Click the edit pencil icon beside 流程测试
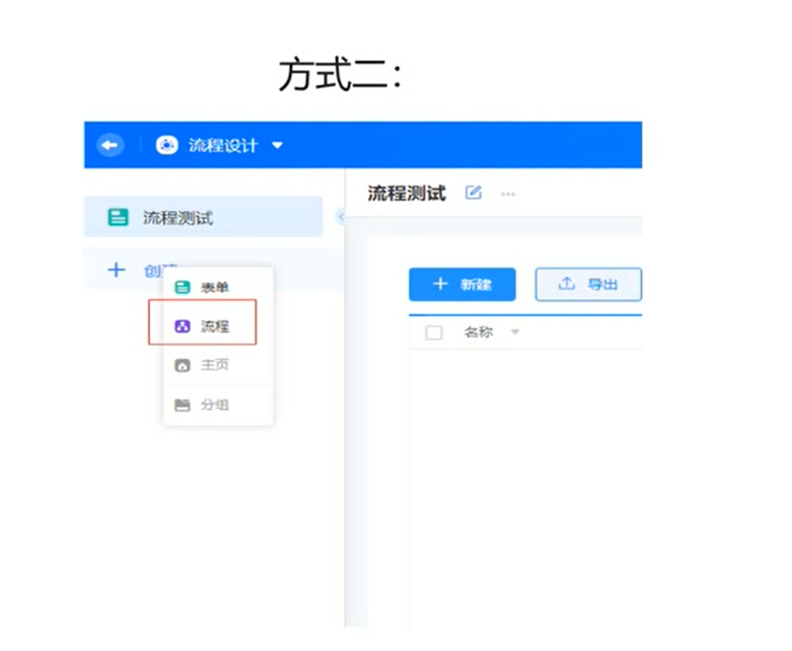 click(473, 192)
